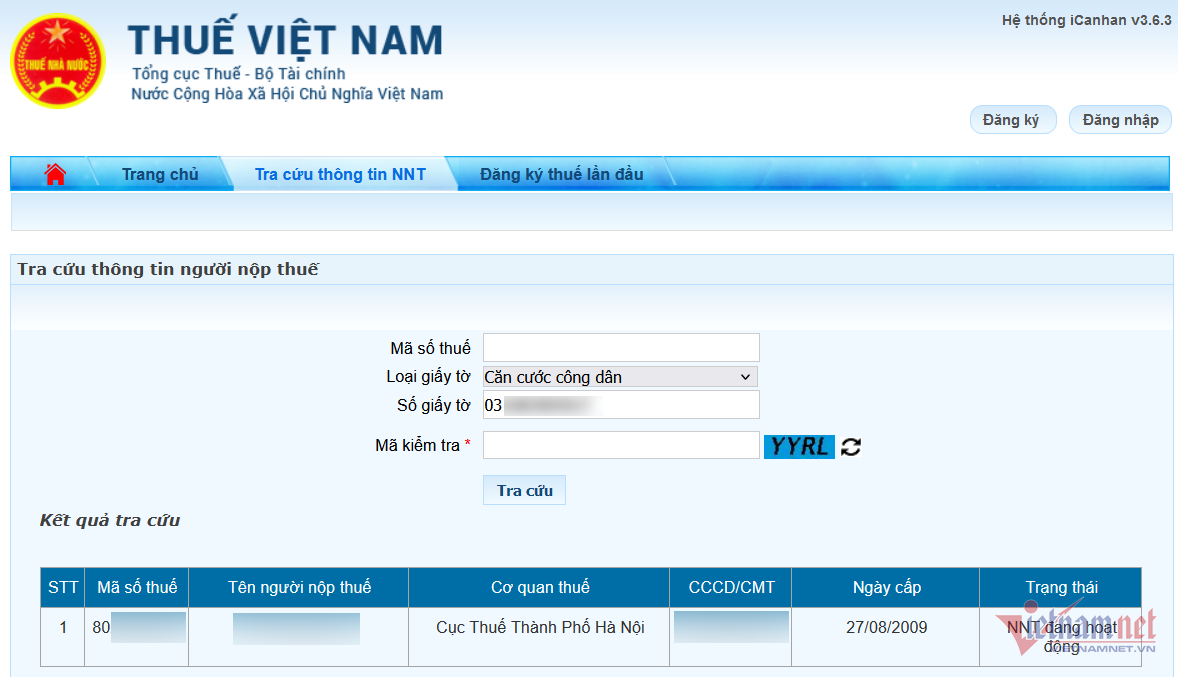Screen dimensions: 1178x677
Task: Switch to the Trang chủ tab
Action: [x=160, y=174]
